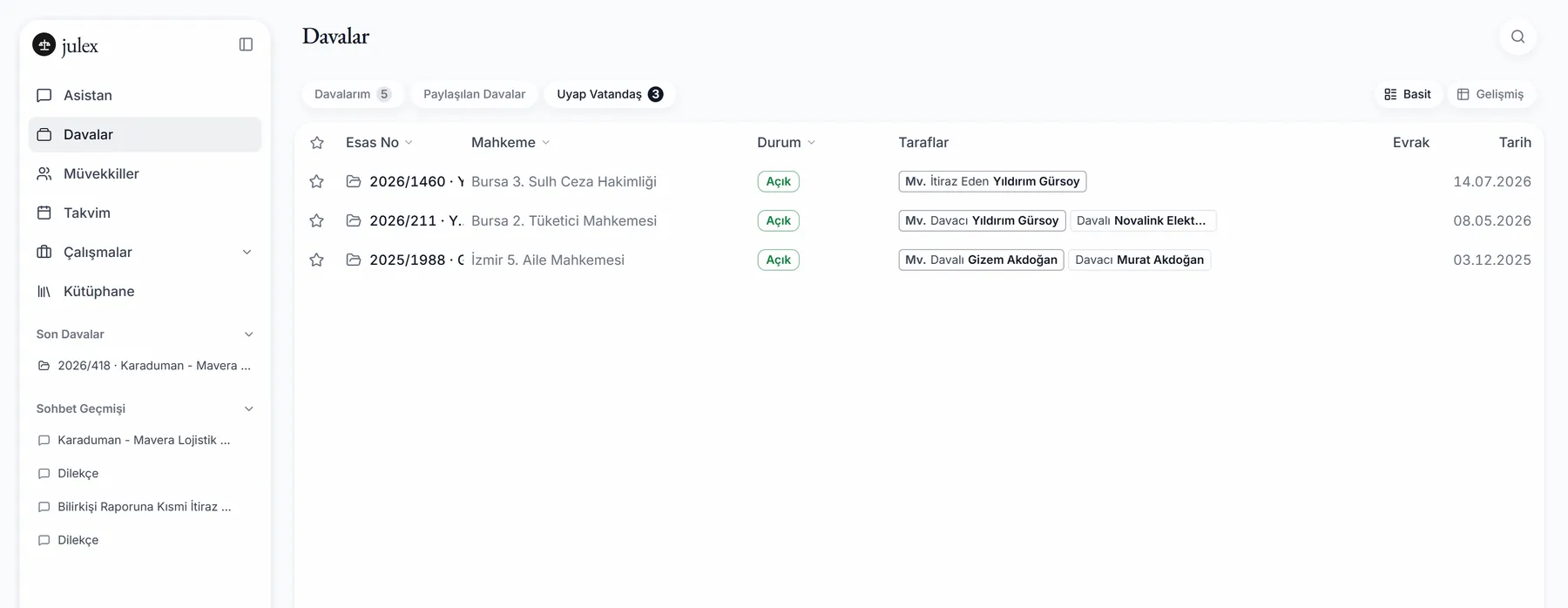
Task: Click party tag Davacı Murat Akdoğan
Action: (x=1139, y=260)
